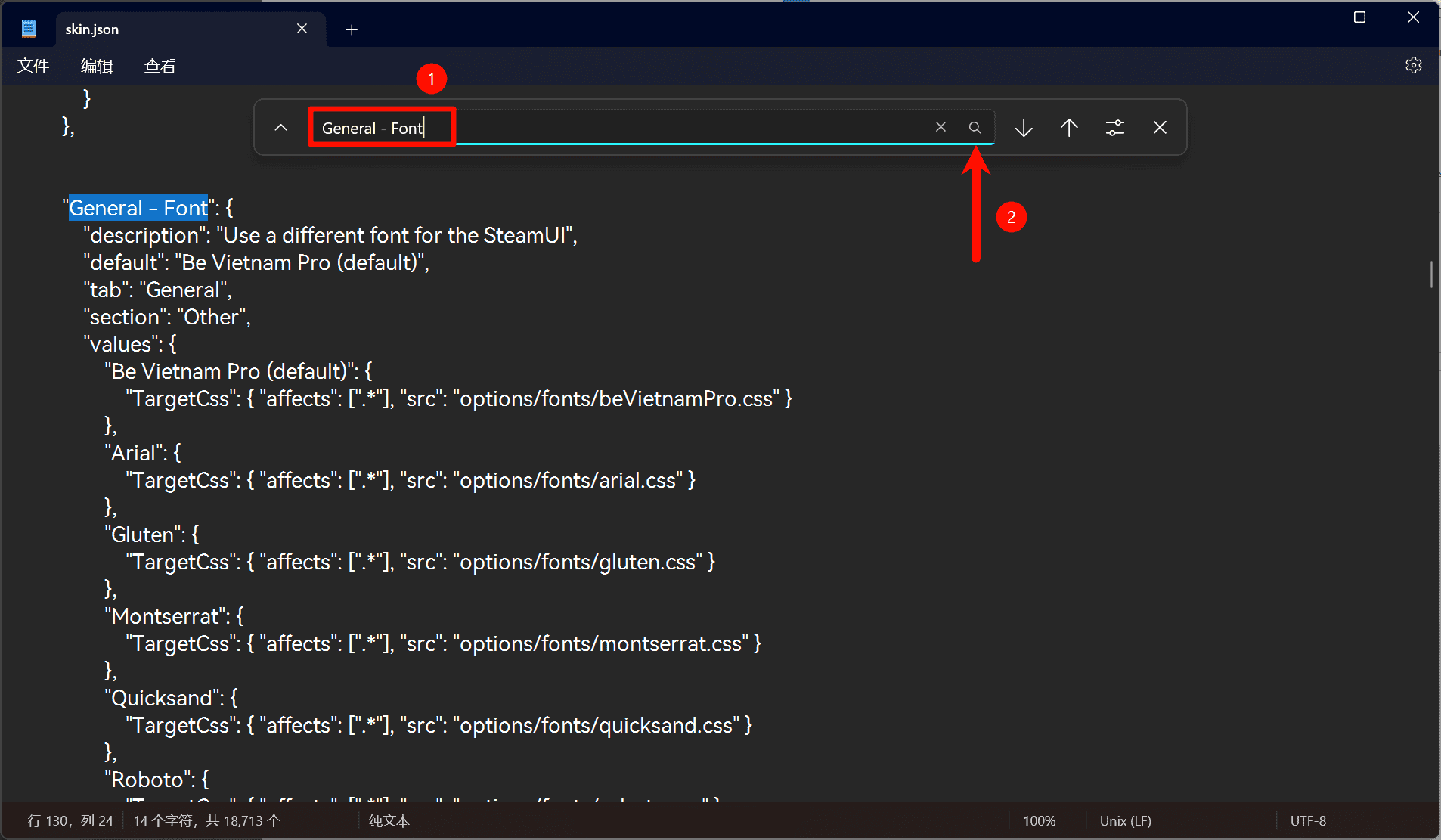Click the vertical scrollbar thumb
1441x840 pixels.
pos(1431,274)
